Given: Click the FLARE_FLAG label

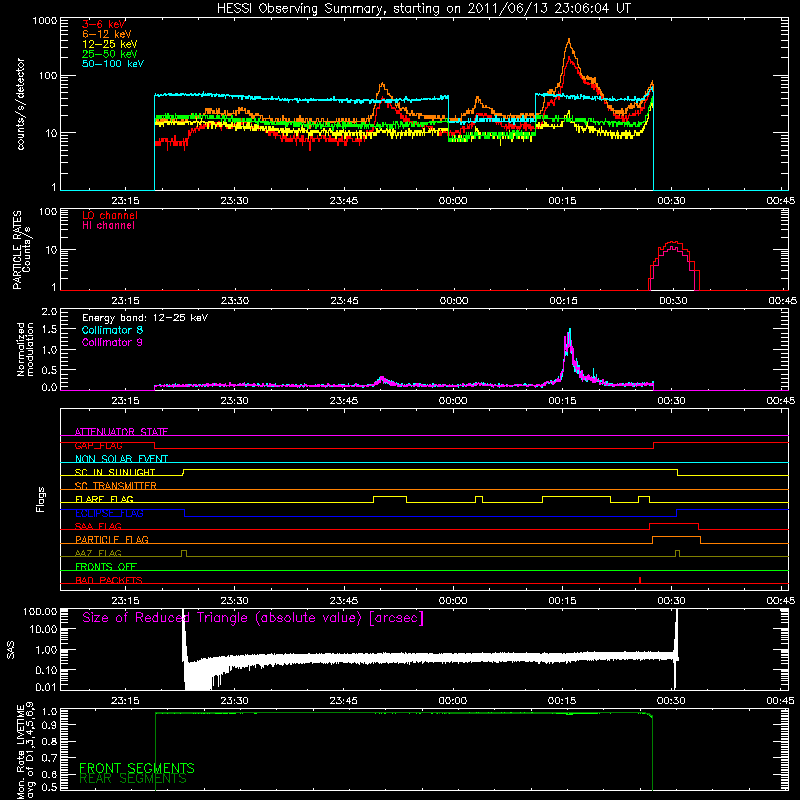Looking at the screenshot, I should (x=104, y=499).
